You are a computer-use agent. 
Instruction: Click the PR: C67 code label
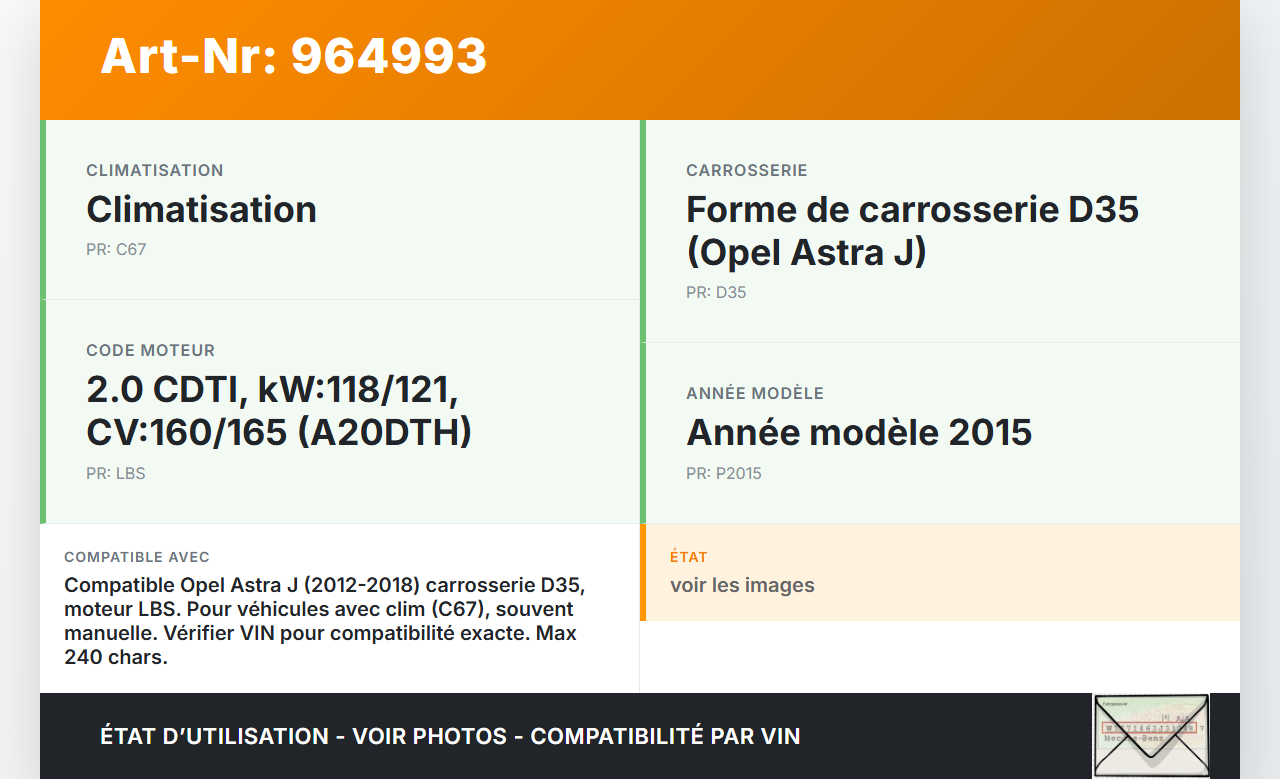115,249
